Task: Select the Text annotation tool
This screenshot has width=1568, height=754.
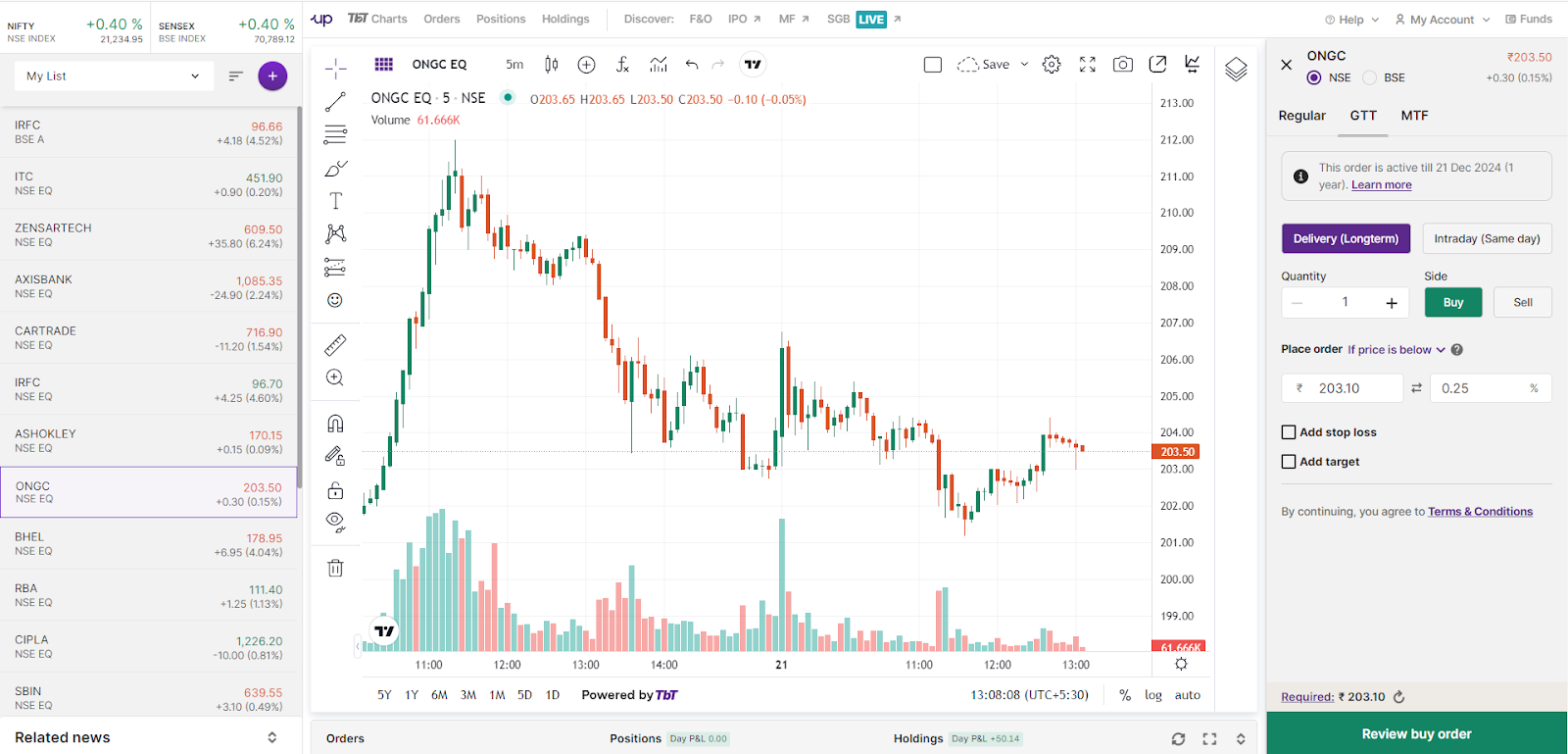Action: click(335, 201)
